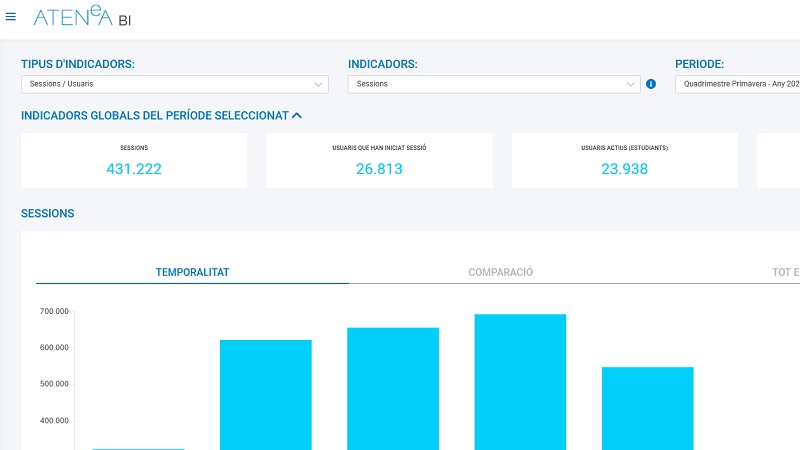Open the Període dropdown Quadrimestre Primavera
This screenshot has height=450, width=800.
click(738, 84)
